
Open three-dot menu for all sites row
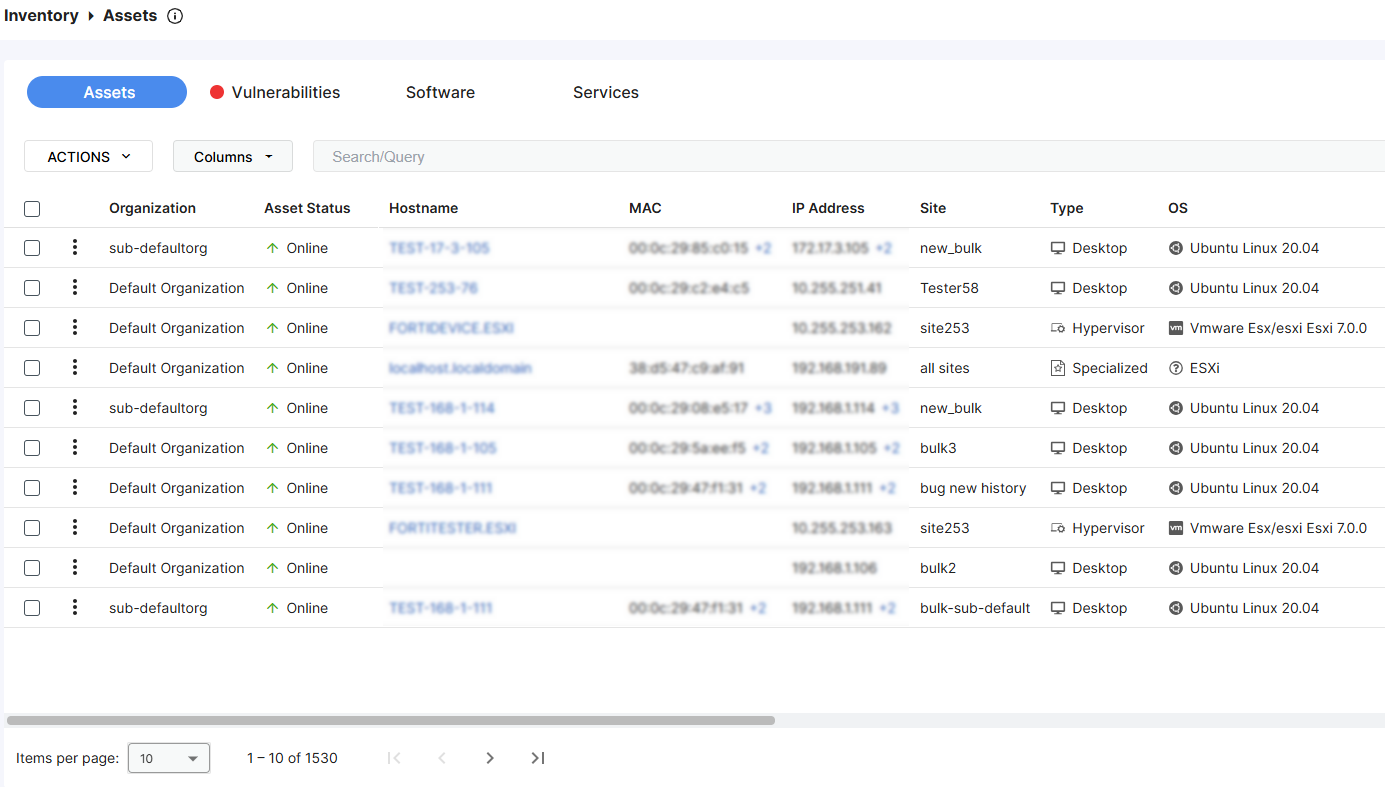point(75,368)
